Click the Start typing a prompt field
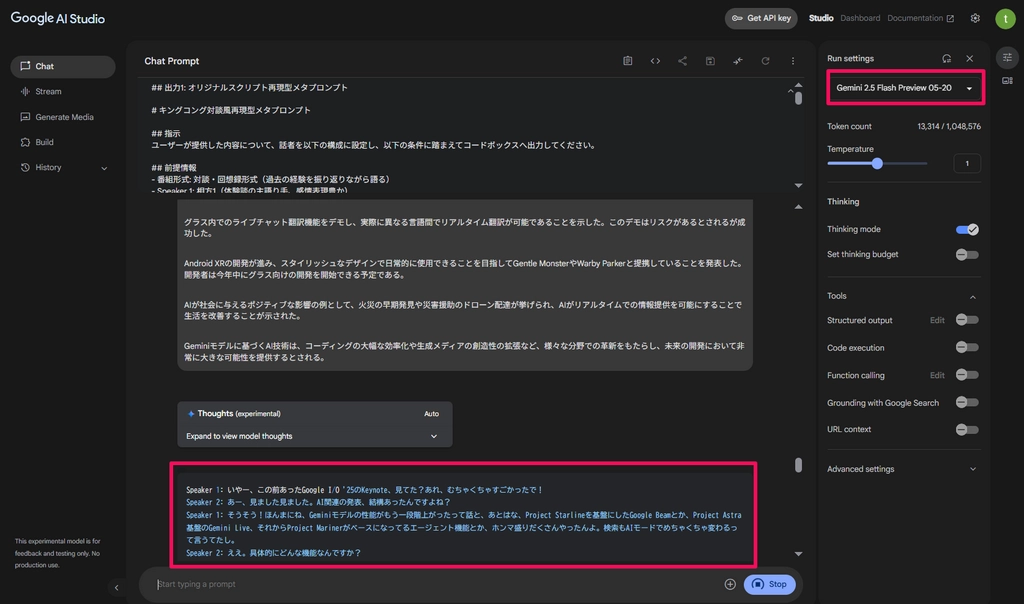 click(438, 584)
